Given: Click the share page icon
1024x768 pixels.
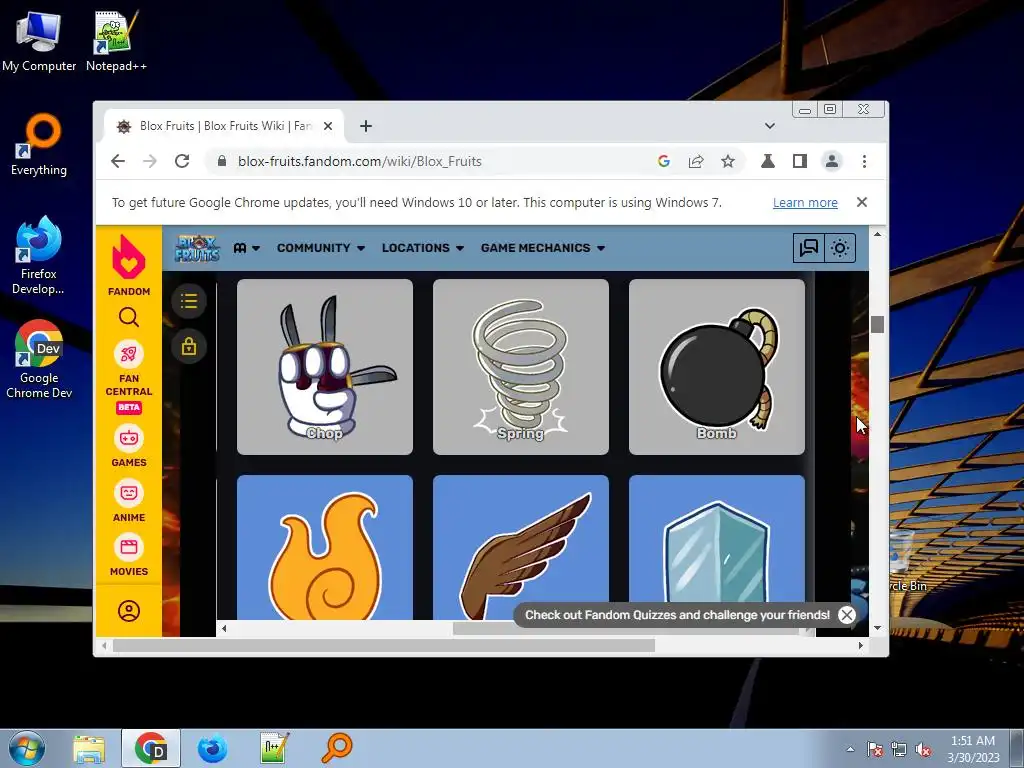Looking at the screenshot, I should 696,161.
